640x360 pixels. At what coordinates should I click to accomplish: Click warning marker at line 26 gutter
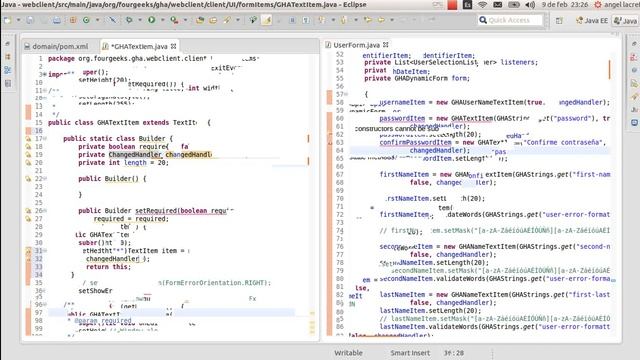coord(28,211)
